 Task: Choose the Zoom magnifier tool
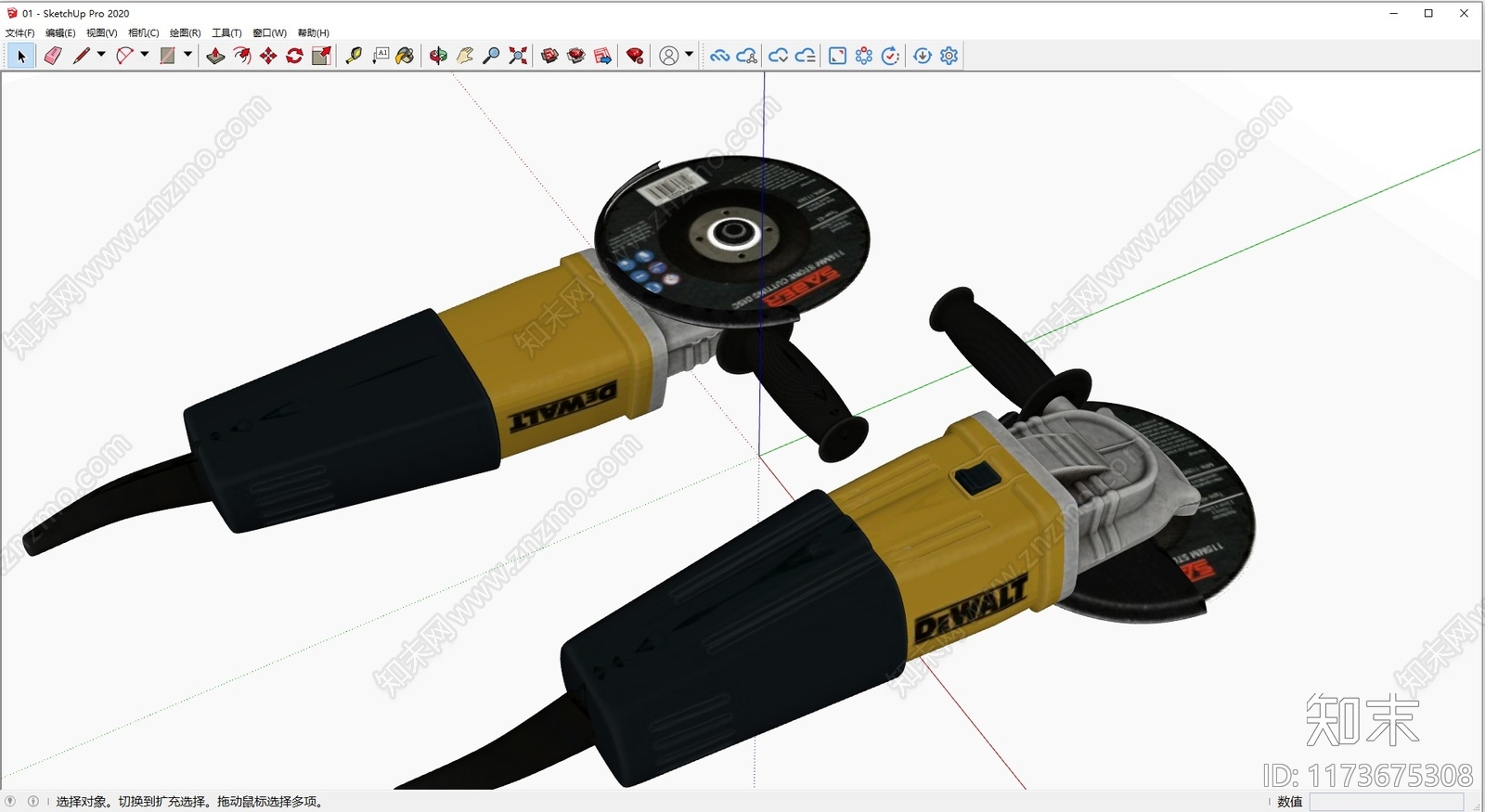(492, 57)
